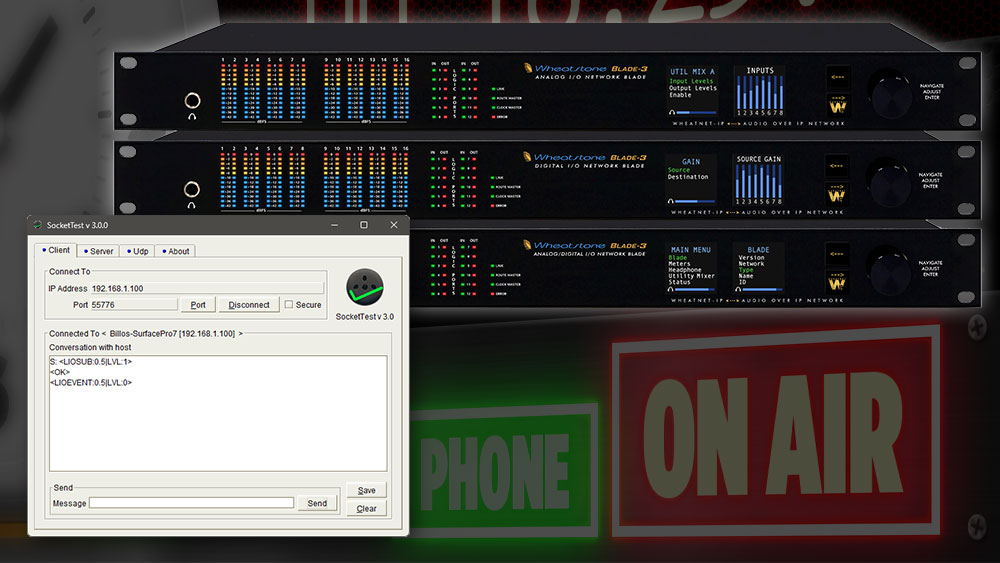Open the Udp tab
This screenshot has width=1000, height=563.
coord(137,251)
